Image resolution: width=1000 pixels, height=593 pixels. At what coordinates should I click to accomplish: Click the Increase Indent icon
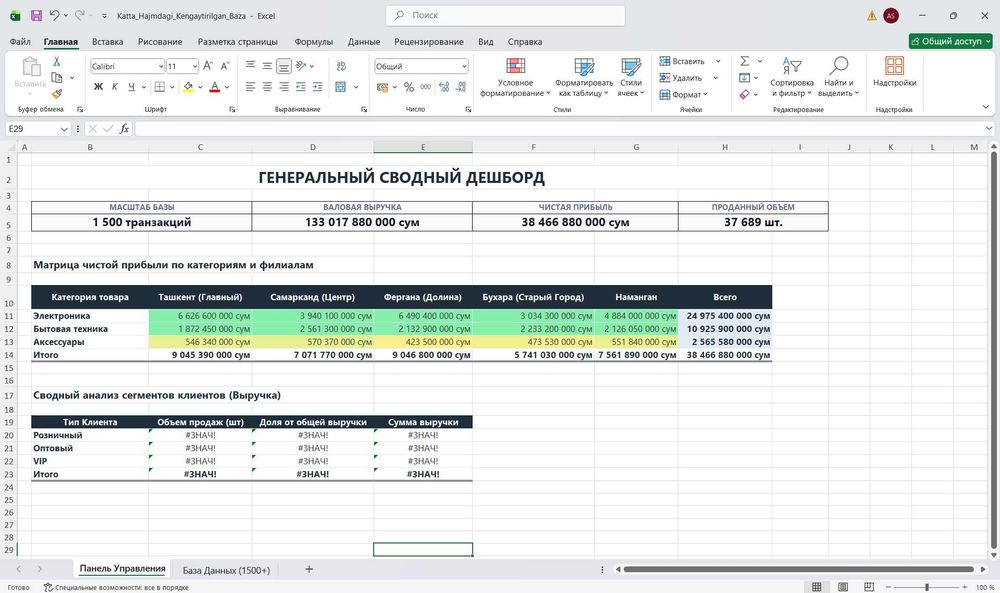click(x=318, y=87)
